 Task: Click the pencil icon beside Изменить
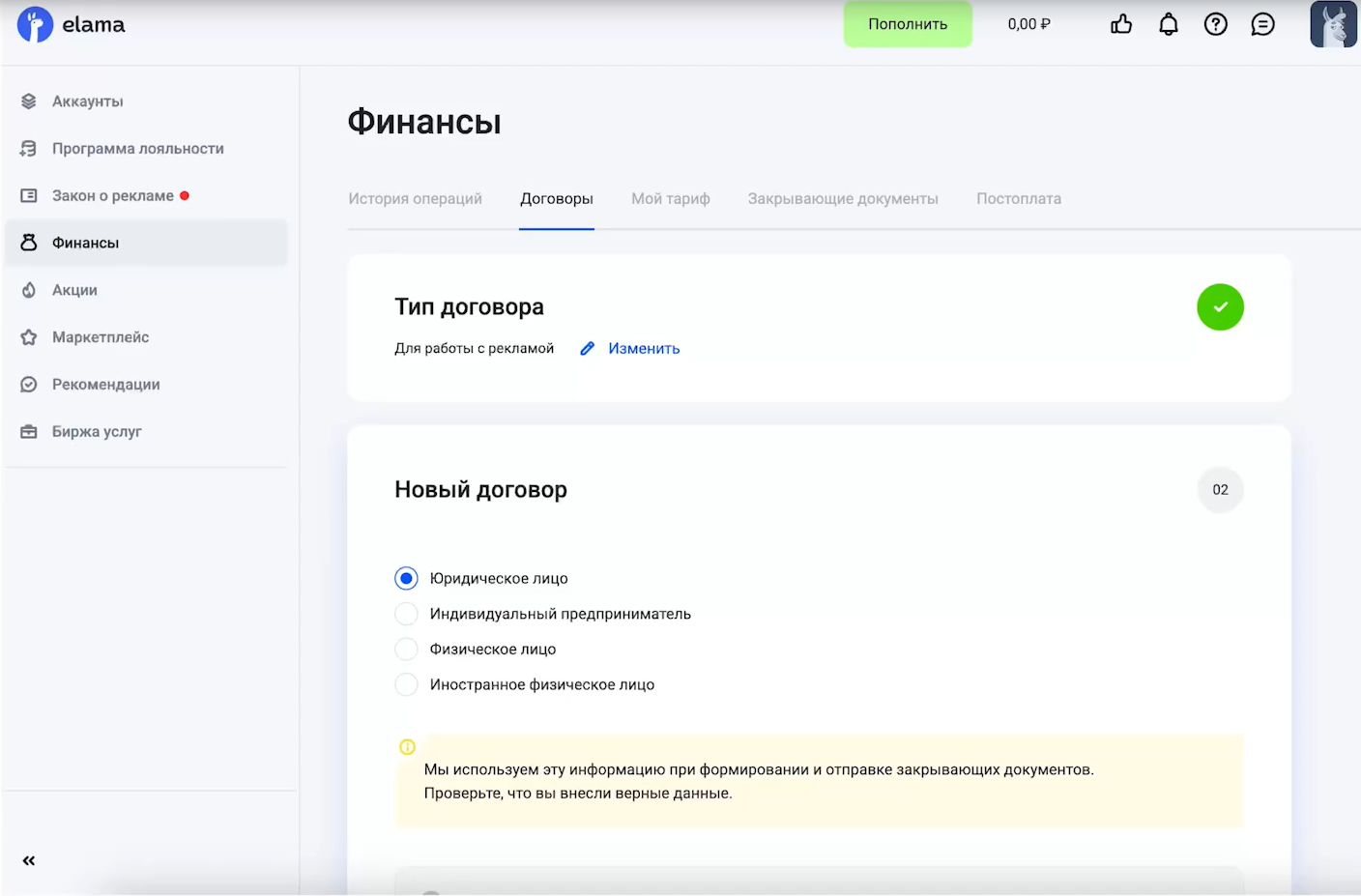tap(588, 348)
